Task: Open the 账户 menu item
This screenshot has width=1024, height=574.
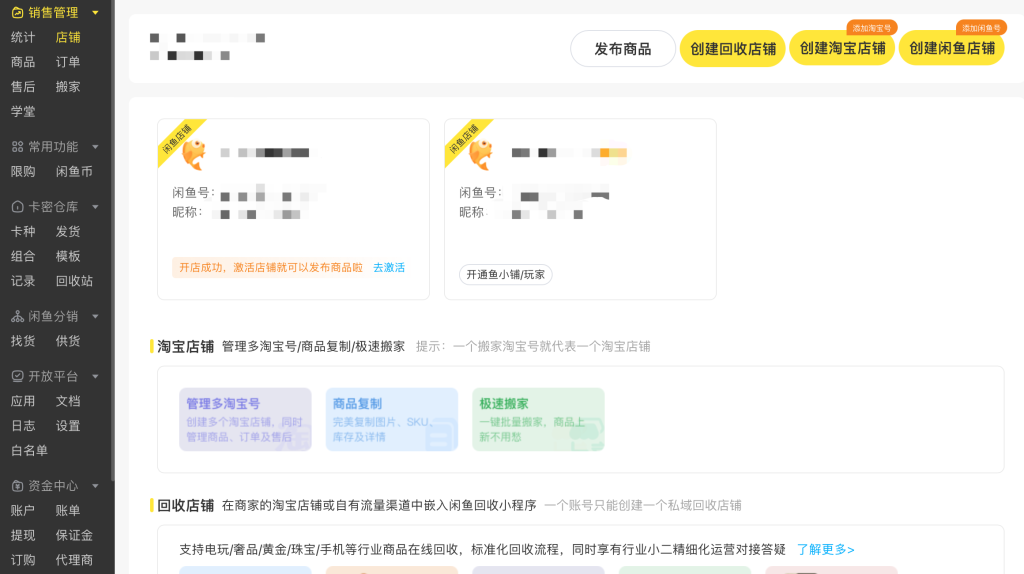Action: [x=23, y=511]
